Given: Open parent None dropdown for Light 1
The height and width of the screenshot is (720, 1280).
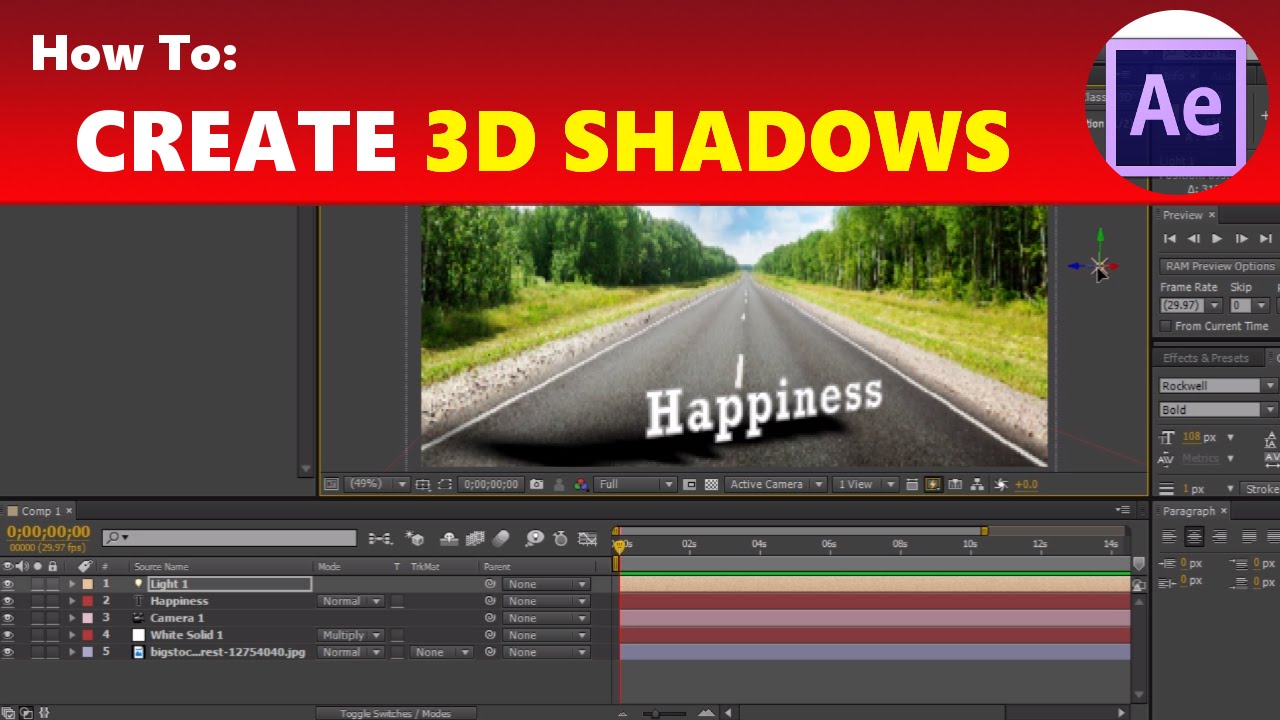Looking at the screenshot, I should (546, 584).
